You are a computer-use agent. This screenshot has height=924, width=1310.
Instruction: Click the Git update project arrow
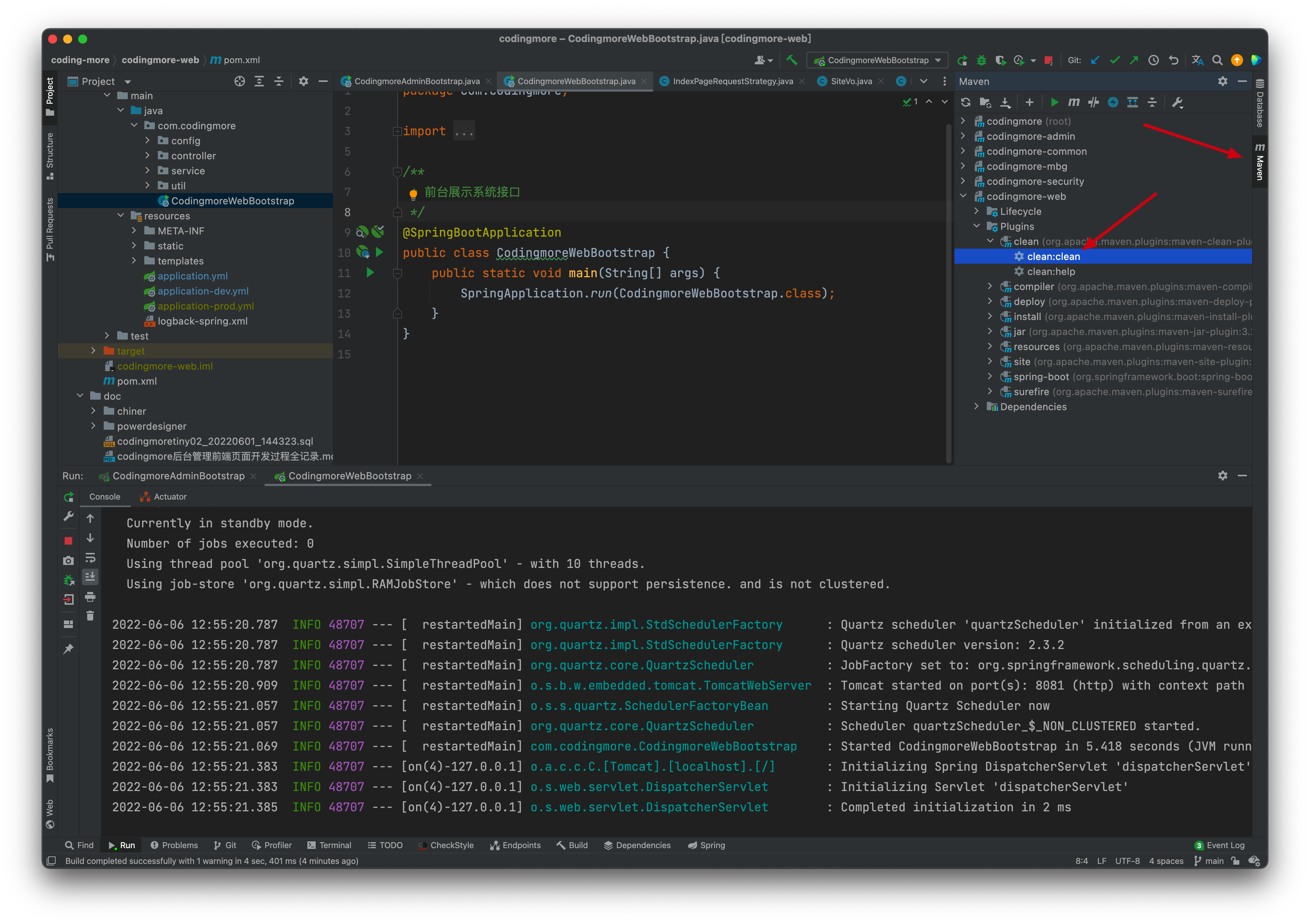pos(1094,60)
